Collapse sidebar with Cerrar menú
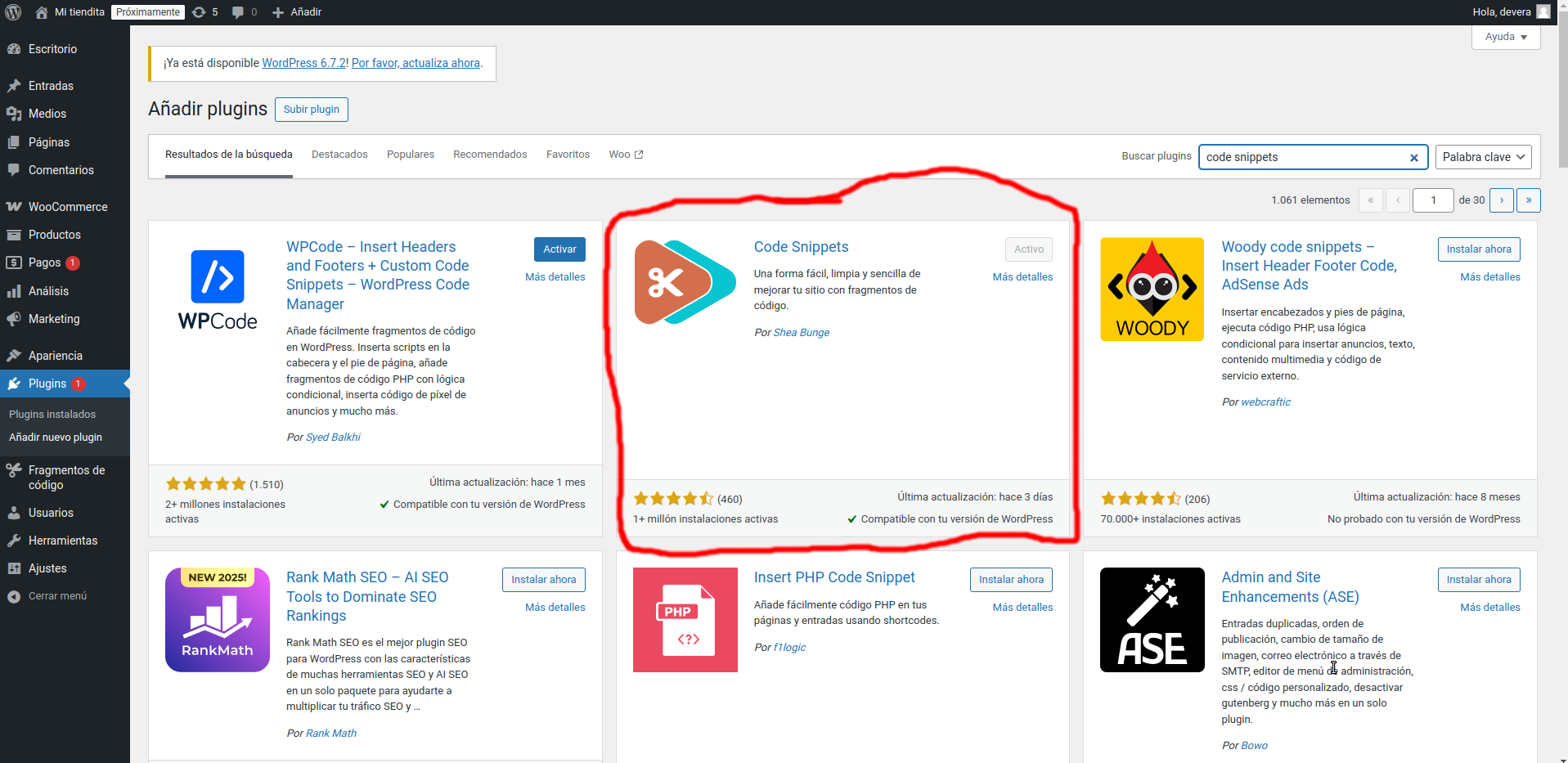 click(56, 596)
